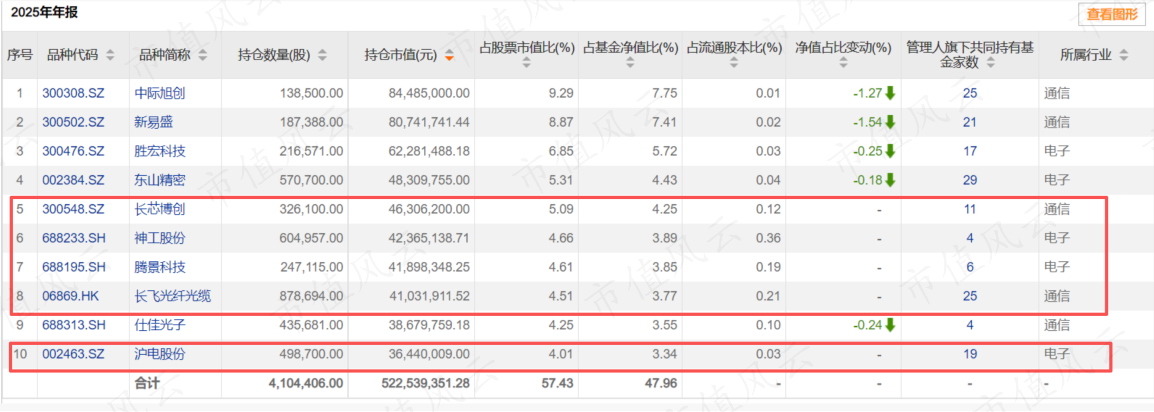Viewport: 1154px width, 412px height.
Task: Open stock code 002384.SZ
Action: click(x=74, y=180)
